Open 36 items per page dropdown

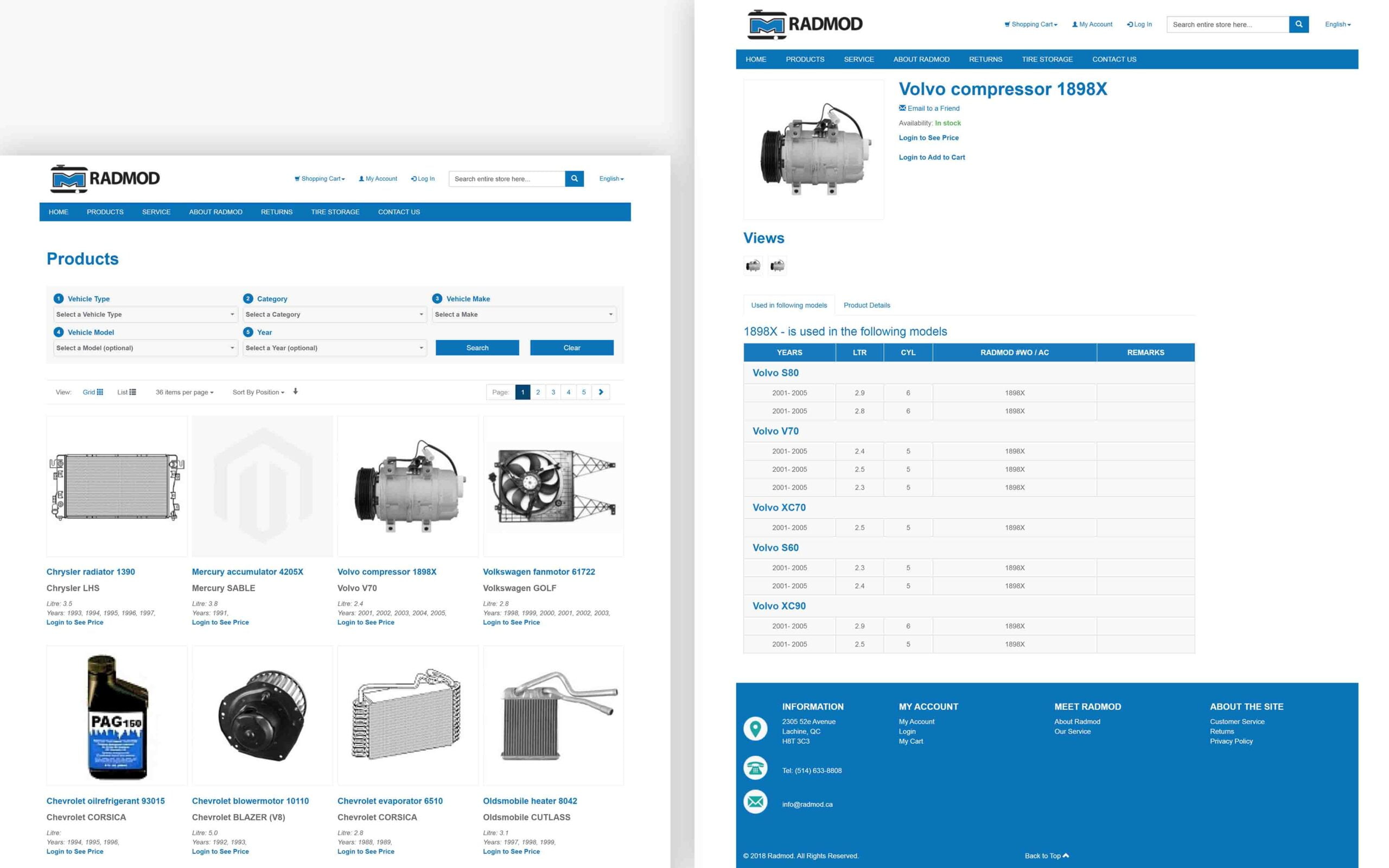(184, 392)
